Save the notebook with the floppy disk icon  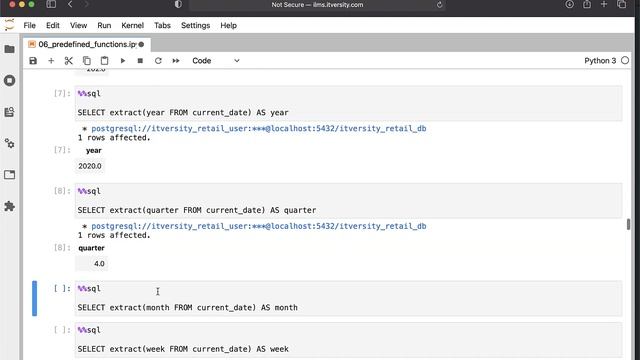pyautogui.click(x=33, y=61)
